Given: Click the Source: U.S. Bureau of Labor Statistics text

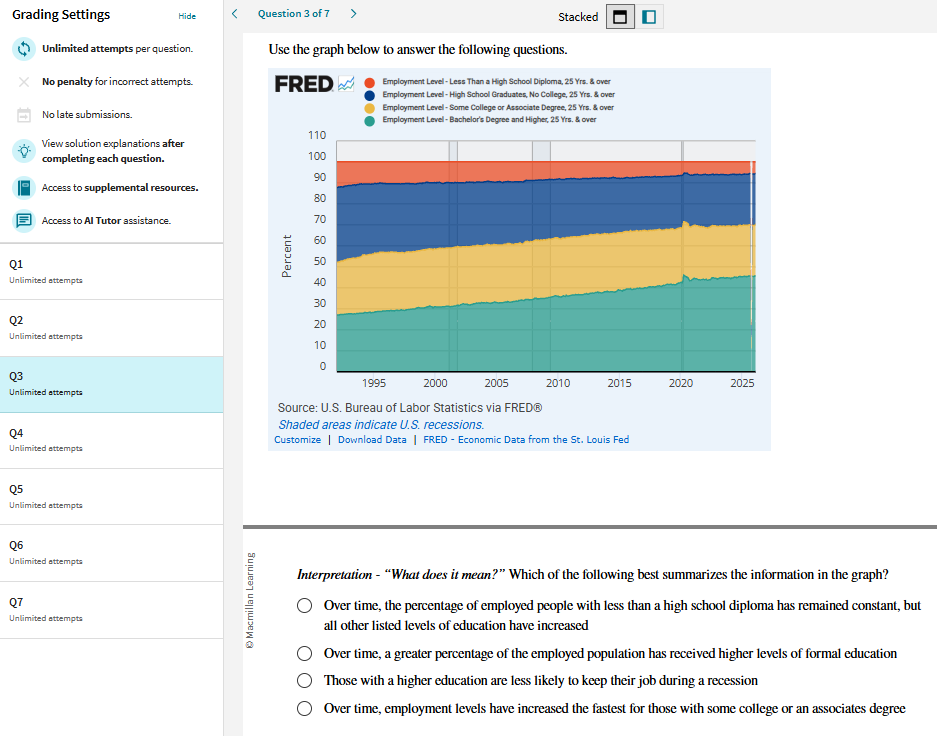Looking at the screenshot, I should pos(410,408).
